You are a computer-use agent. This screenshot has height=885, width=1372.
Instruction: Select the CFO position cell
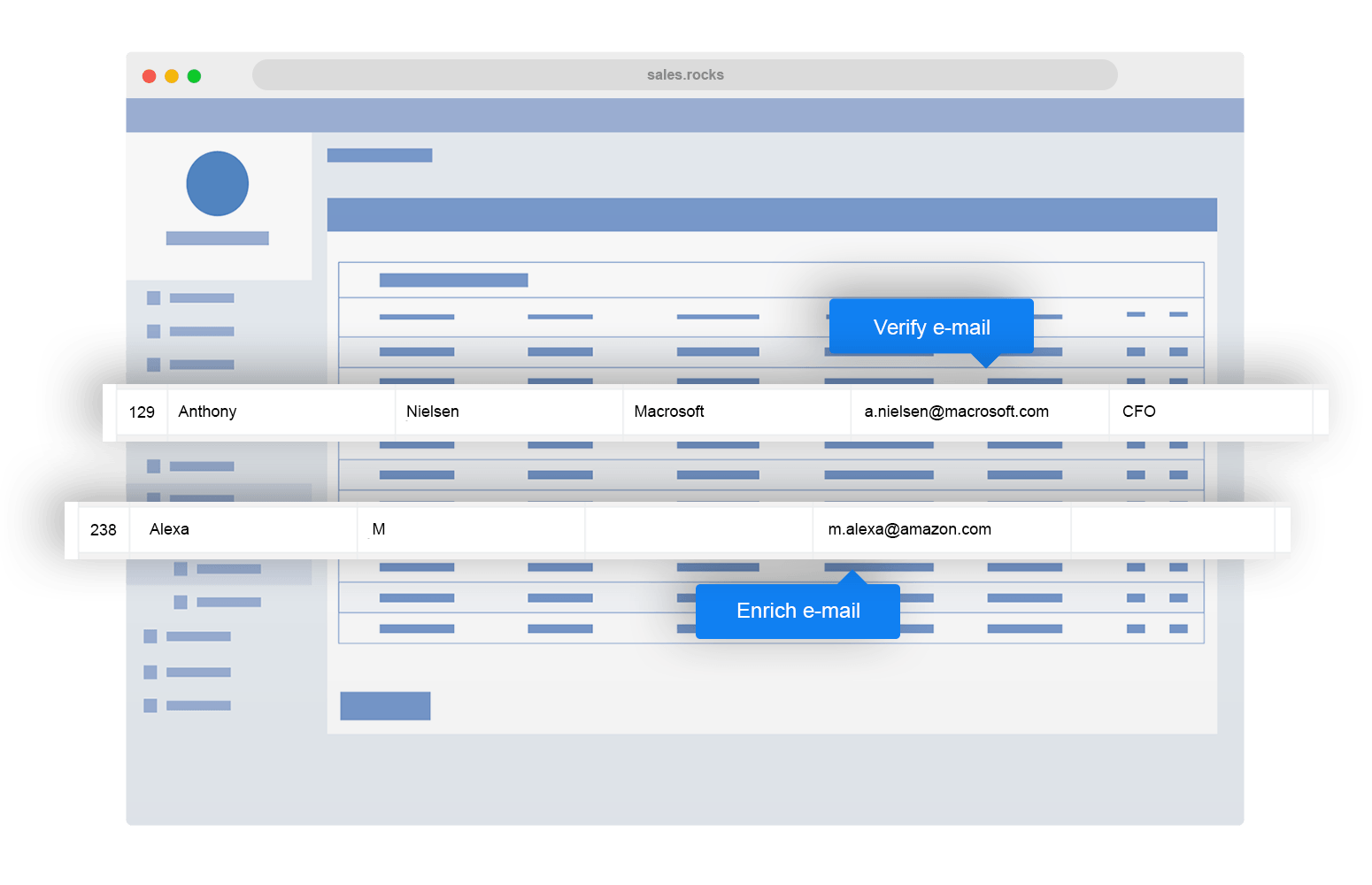pyautogui.click(x=1138, y=412)
